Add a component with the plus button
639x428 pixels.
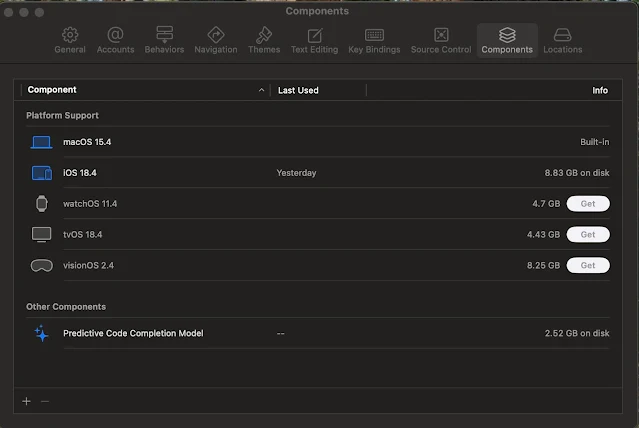26,401
